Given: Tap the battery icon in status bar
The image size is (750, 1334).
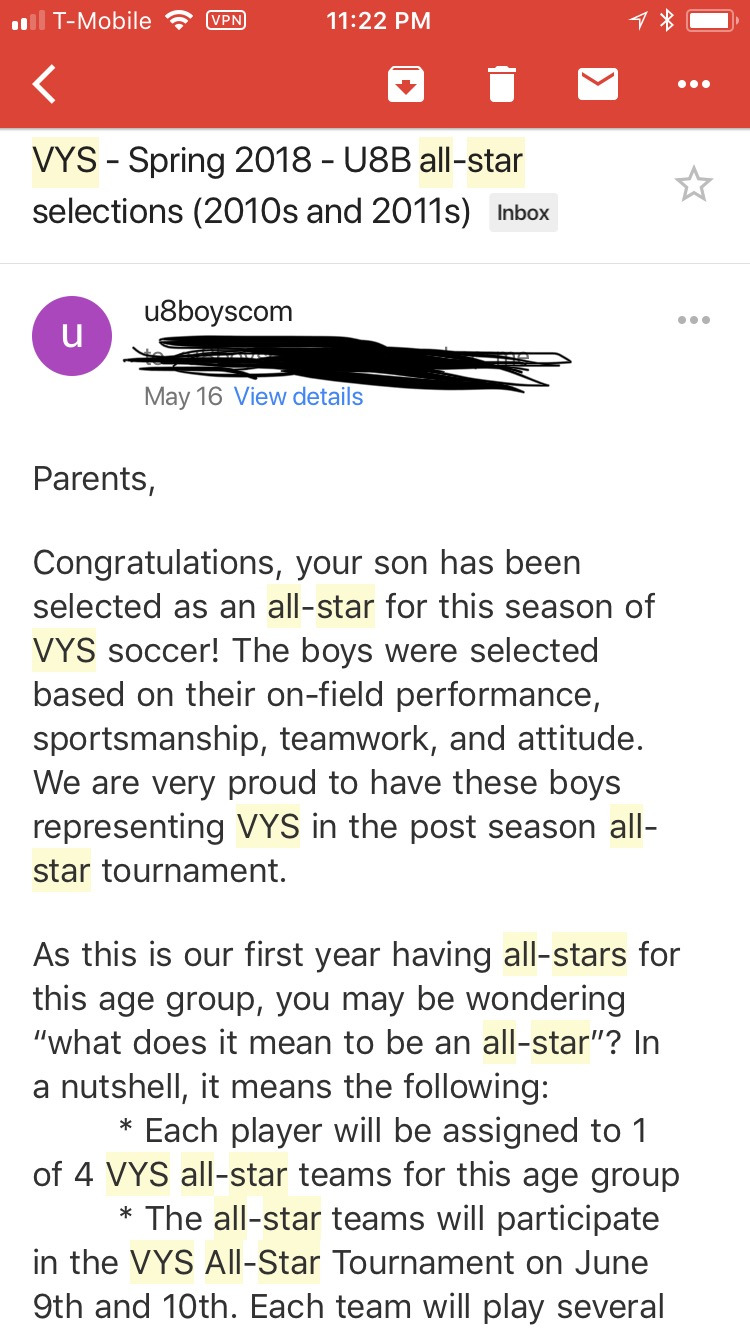Looking at the screenshot, I should (x=712, y=21).
